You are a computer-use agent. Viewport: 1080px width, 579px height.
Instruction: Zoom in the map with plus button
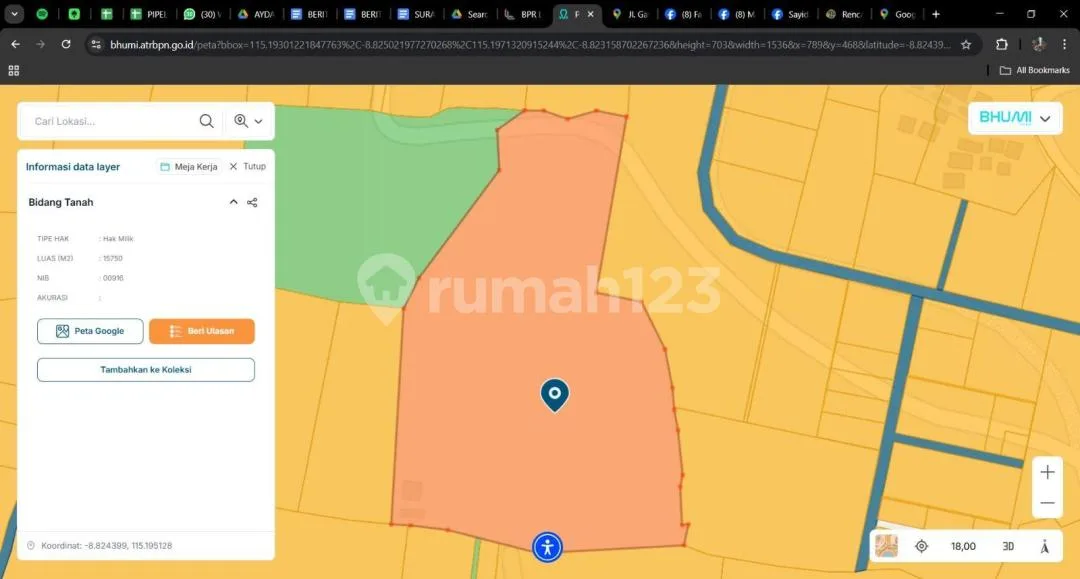(x=1048, y=472)
